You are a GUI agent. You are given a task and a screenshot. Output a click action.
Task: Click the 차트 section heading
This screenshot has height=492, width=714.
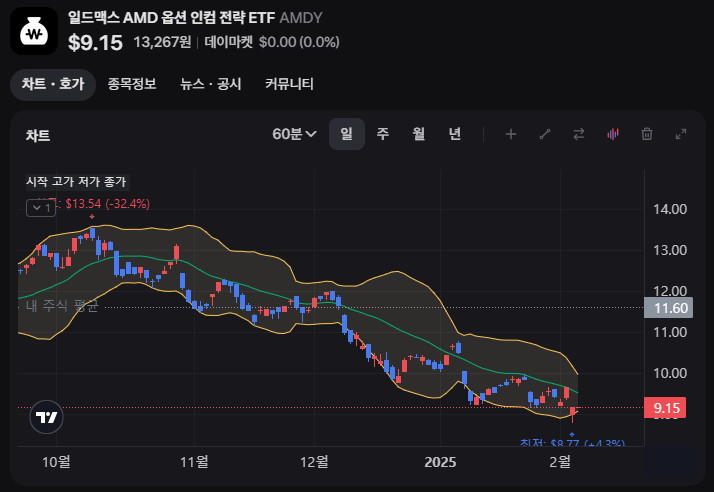(x=38, y=135)
